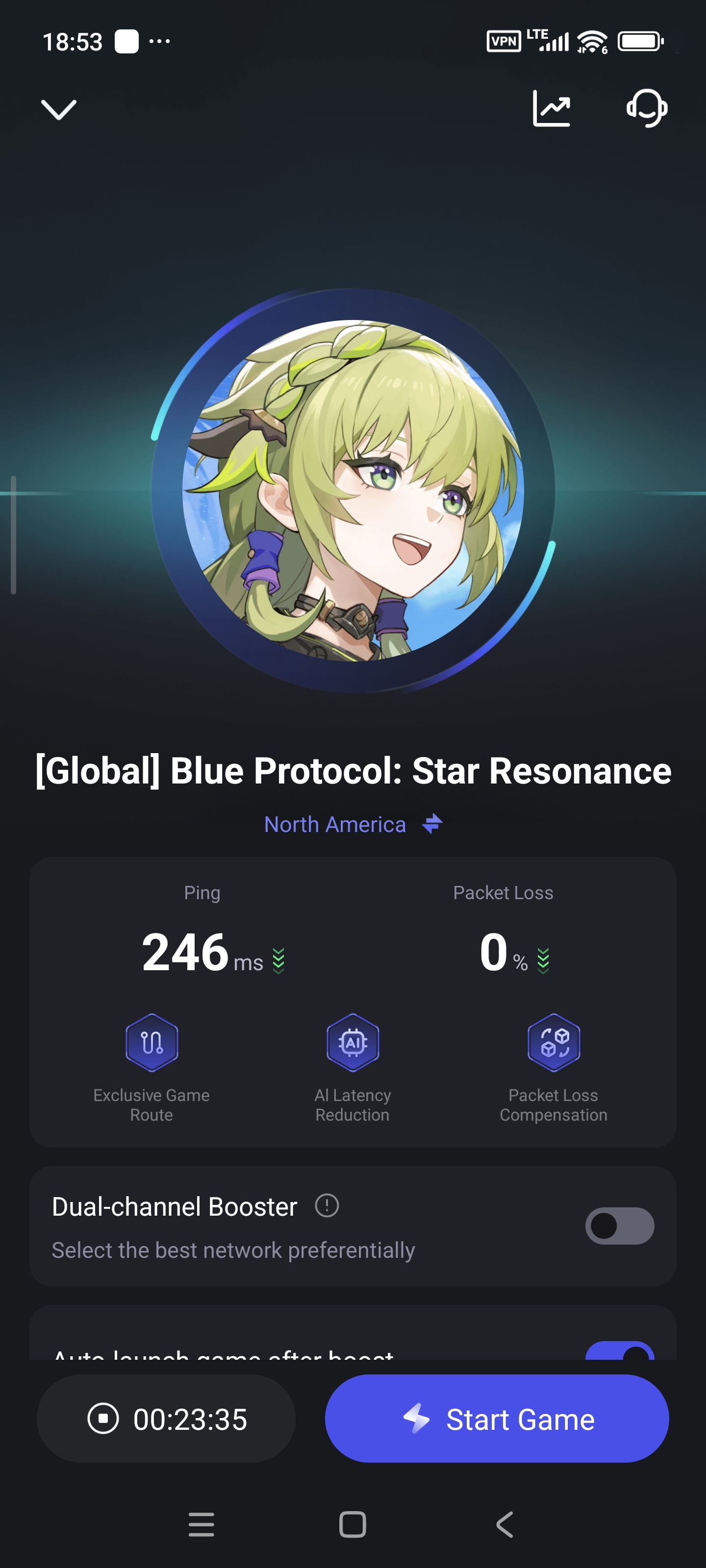
Task: Tap the swap region arrows icon
Action: pyautogui.click(x=432, y=824)
